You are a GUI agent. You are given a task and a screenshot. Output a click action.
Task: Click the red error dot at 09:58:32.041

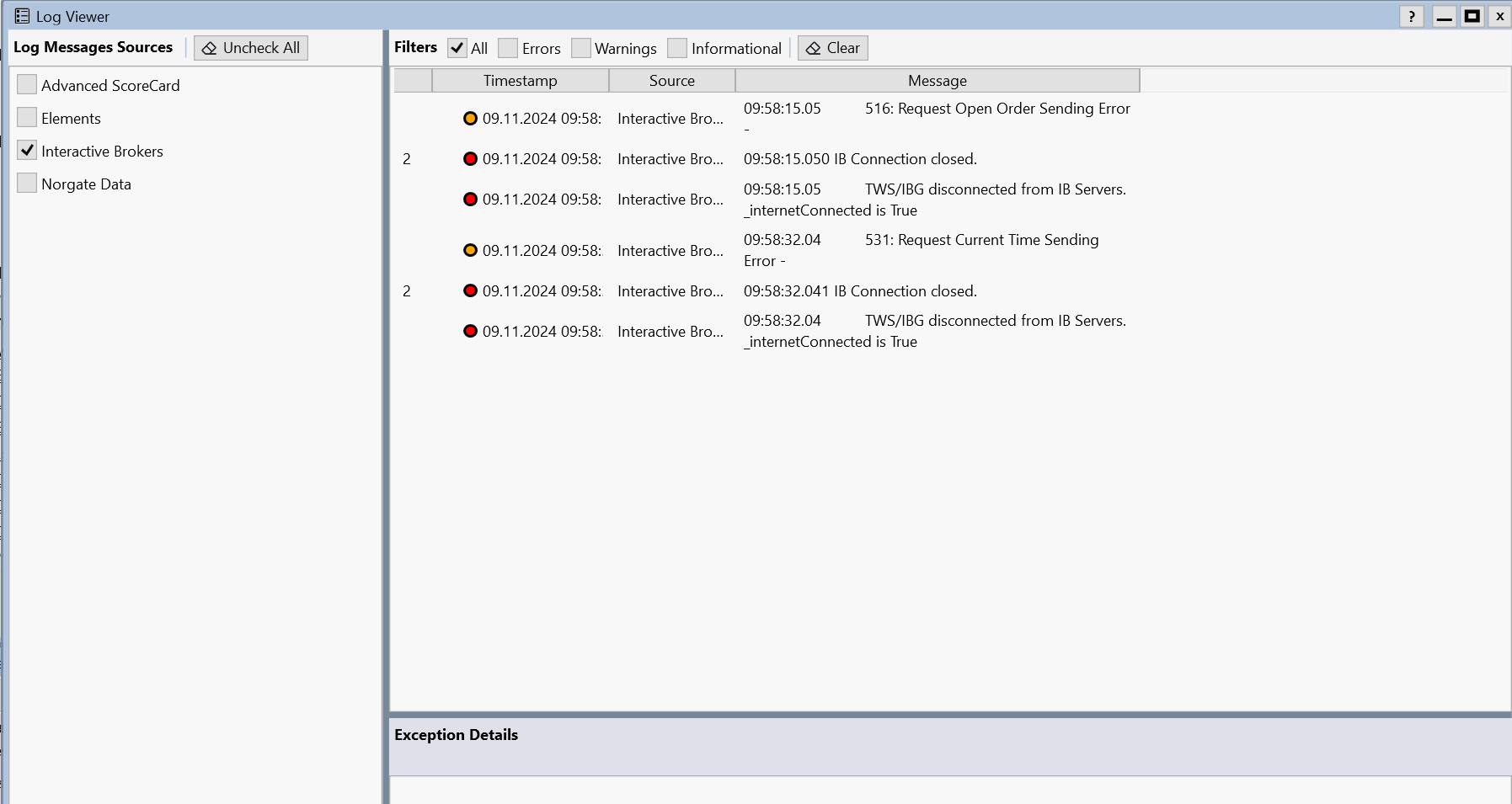coord(470,291)
